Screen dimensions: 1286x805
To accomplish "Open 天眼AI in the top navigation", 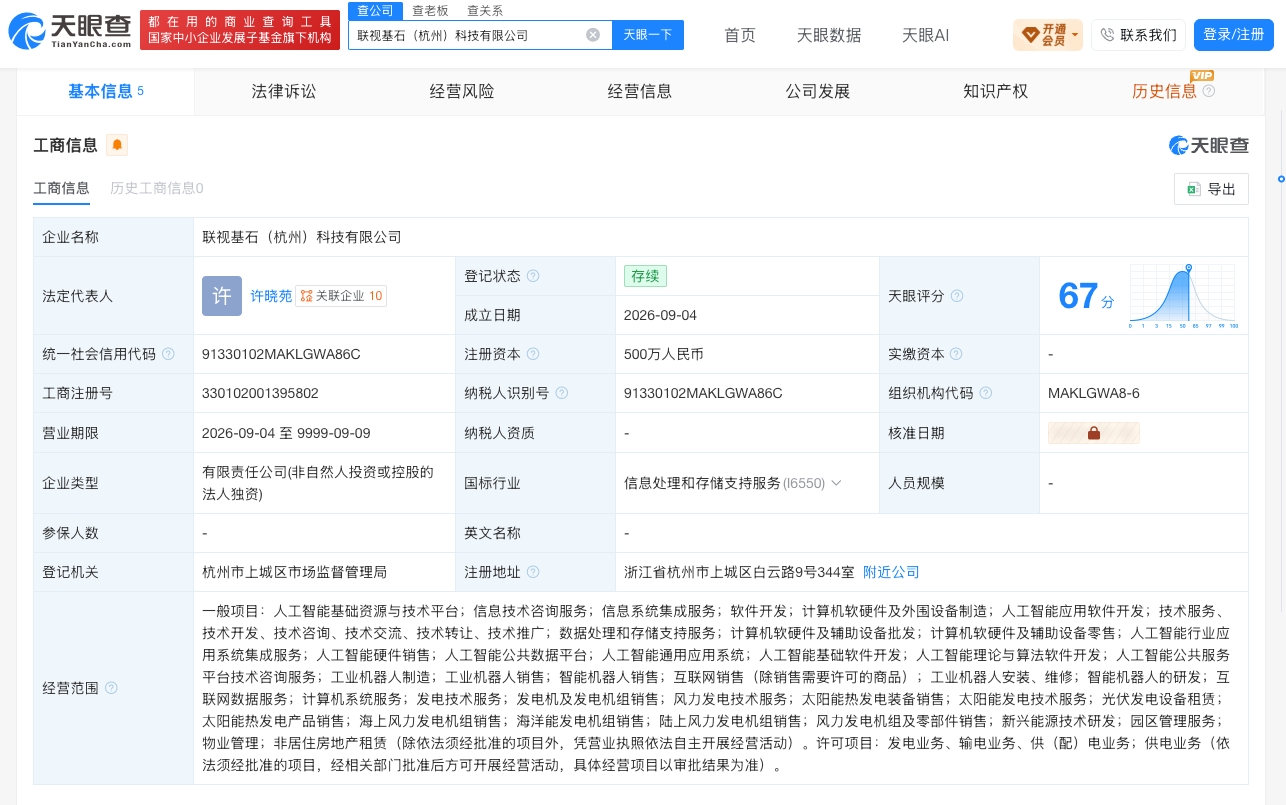I will click(925, 35).
